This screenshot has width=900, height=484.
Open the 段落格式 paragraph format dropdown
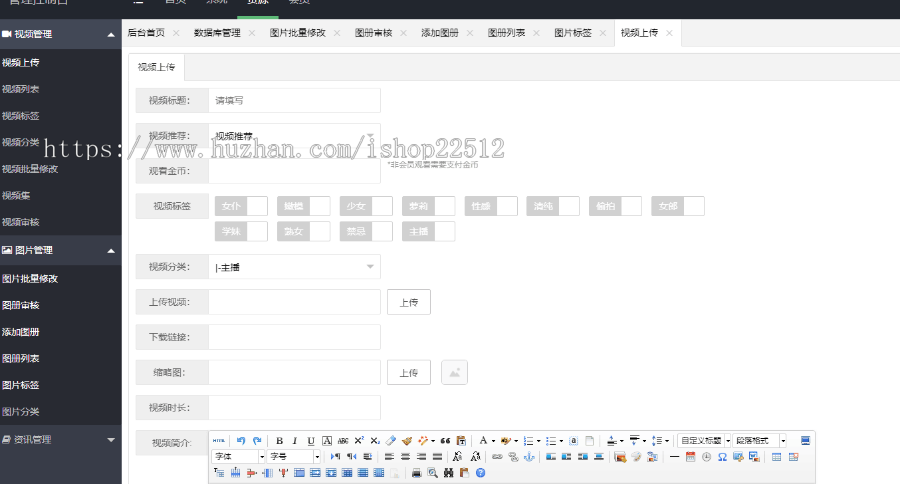pos(759,441)
